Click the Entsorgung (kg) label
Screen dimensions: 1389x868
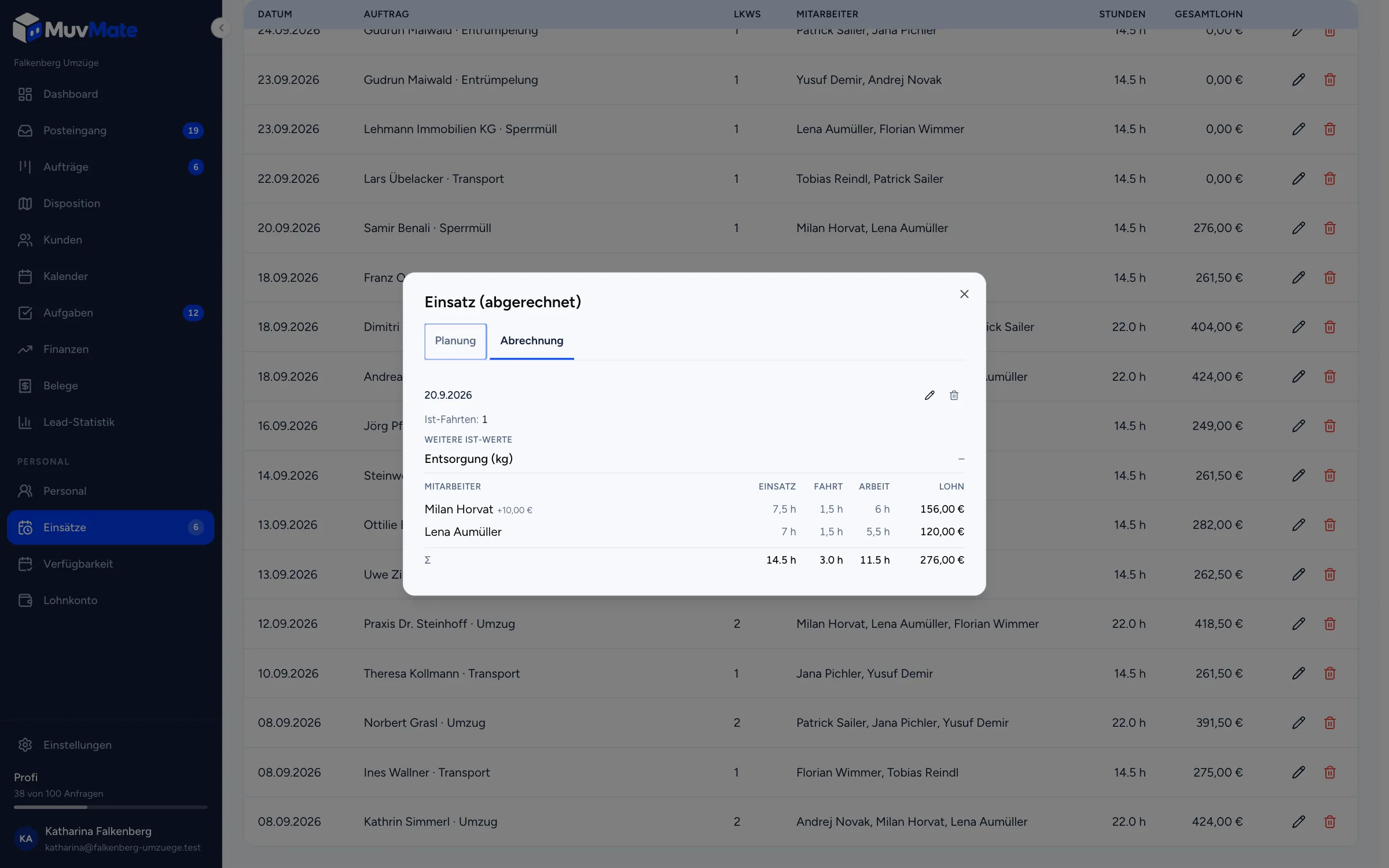[x=468, y=459]
